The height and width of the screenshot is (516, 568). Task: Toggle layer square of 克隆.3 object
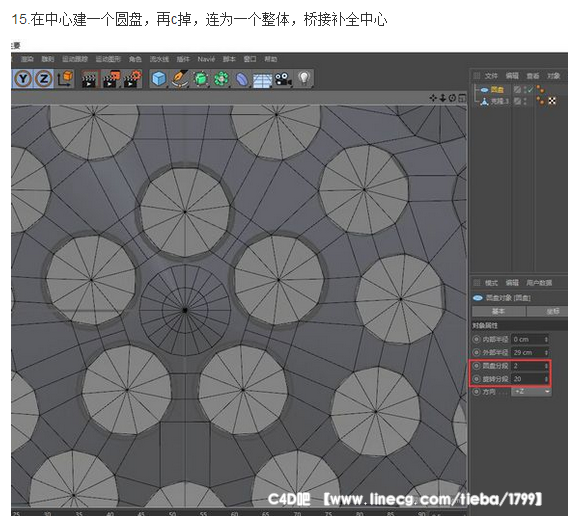click(517, 101)
